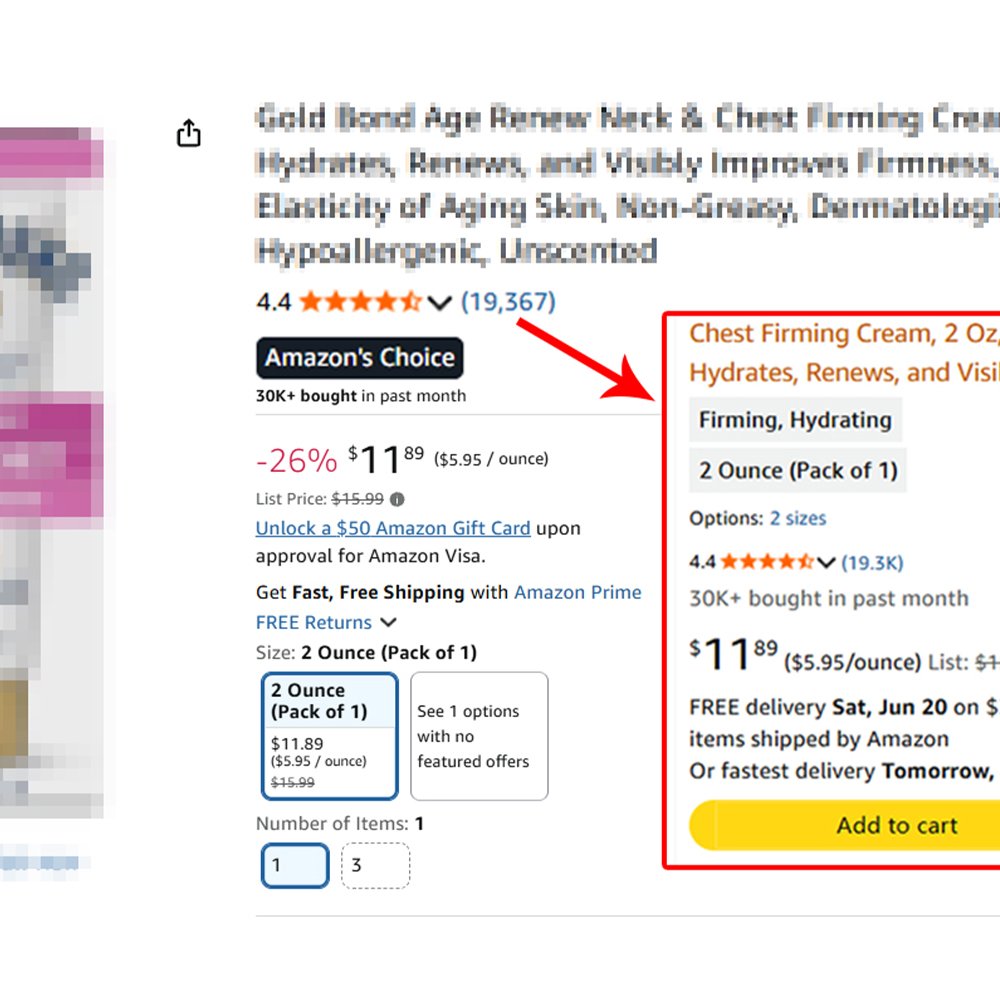The height and width of the screenshot is (1000, 1000).
Task: Expand the FREE Returns chevron
Action: 388,622
